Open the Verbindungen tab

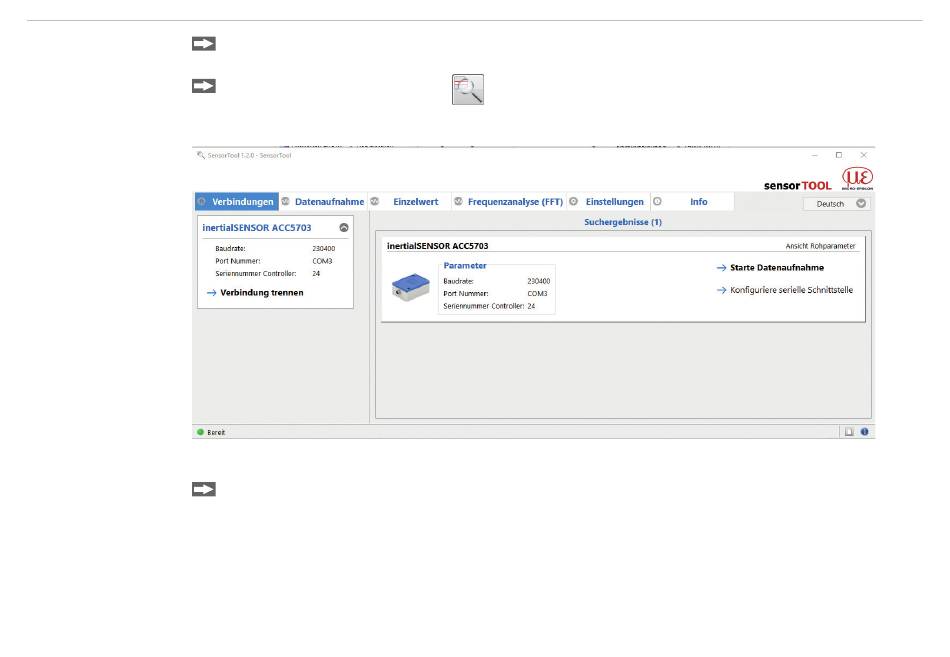(x=237, y=202)
